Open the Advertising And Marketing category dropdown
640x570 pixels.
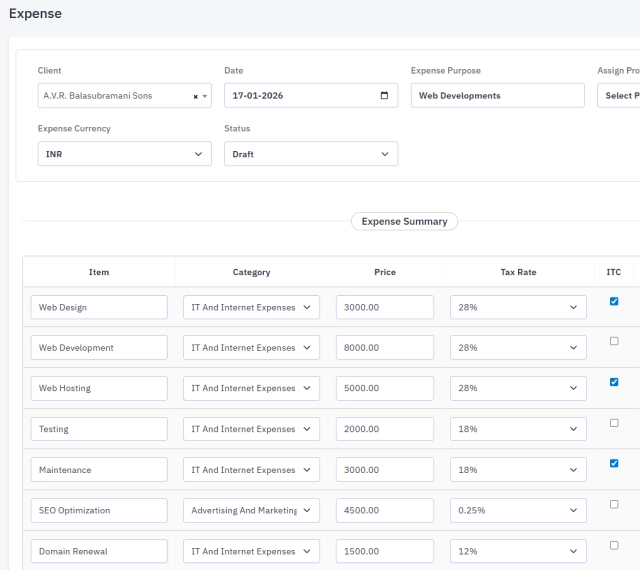(x=251, y=510)
